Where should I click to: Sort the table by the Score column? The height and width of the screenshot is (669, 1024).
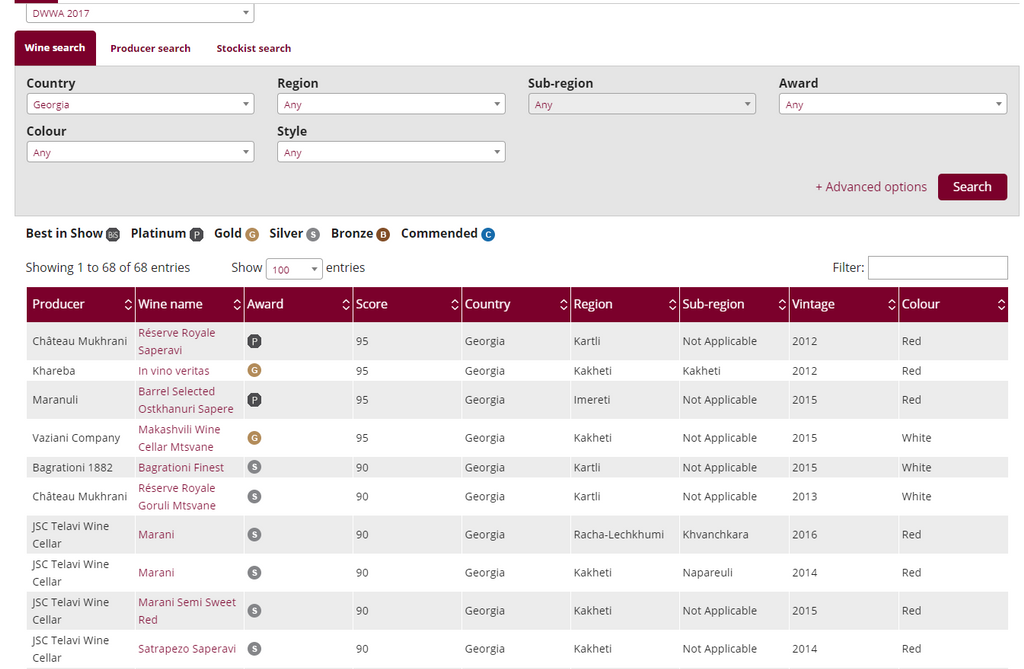(406, 304)
